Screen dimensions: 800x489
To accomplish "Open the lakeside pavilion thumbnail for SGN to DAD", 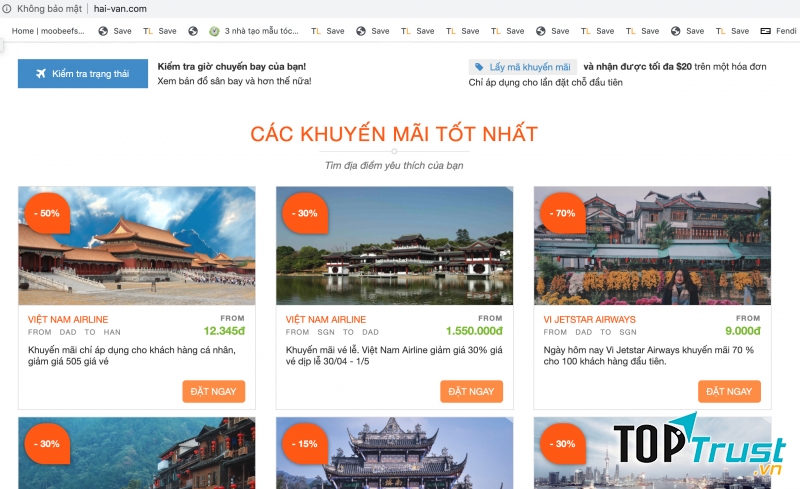I will (x=394, y=246).
